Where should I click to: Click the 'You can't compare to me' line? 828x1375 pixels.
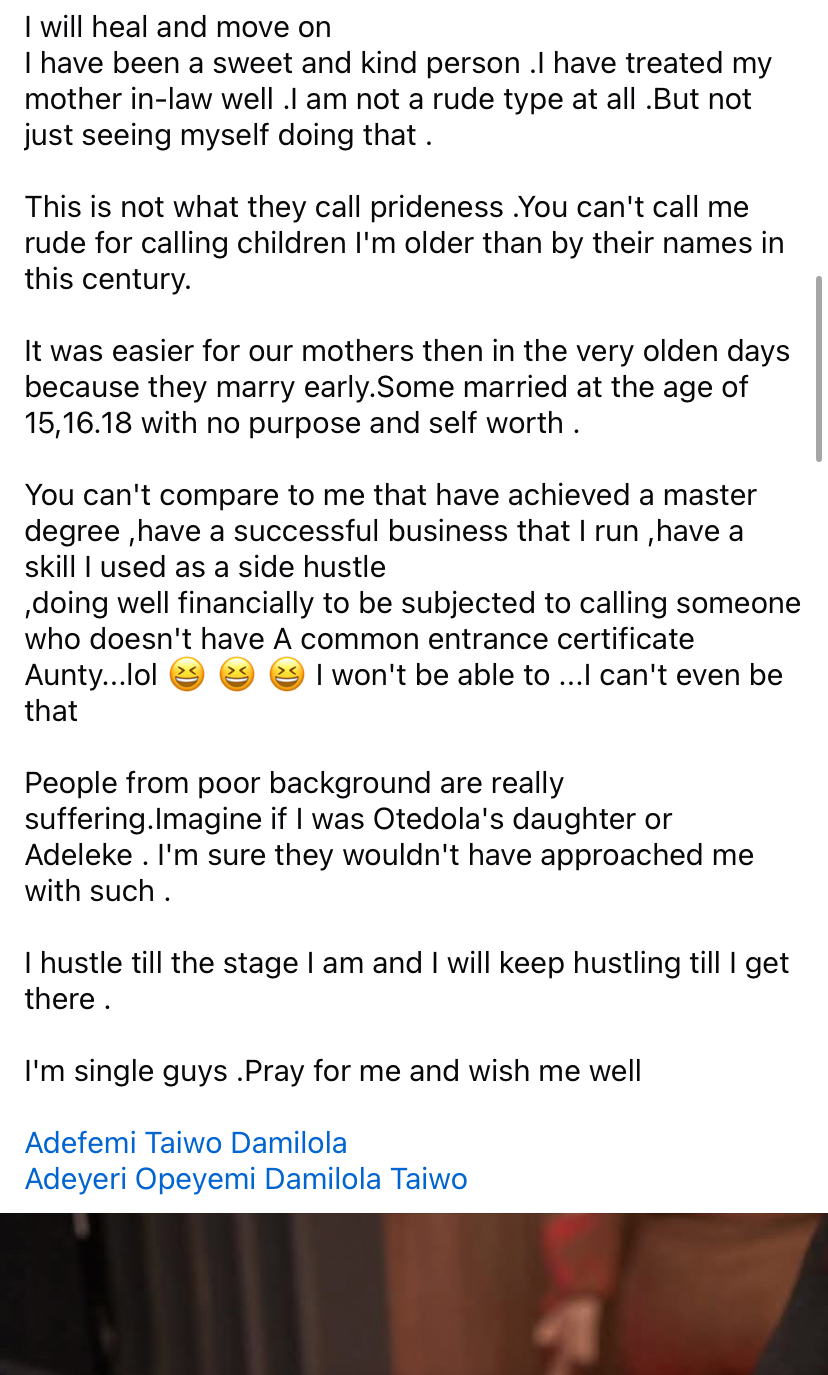click(x=200, y=495)
